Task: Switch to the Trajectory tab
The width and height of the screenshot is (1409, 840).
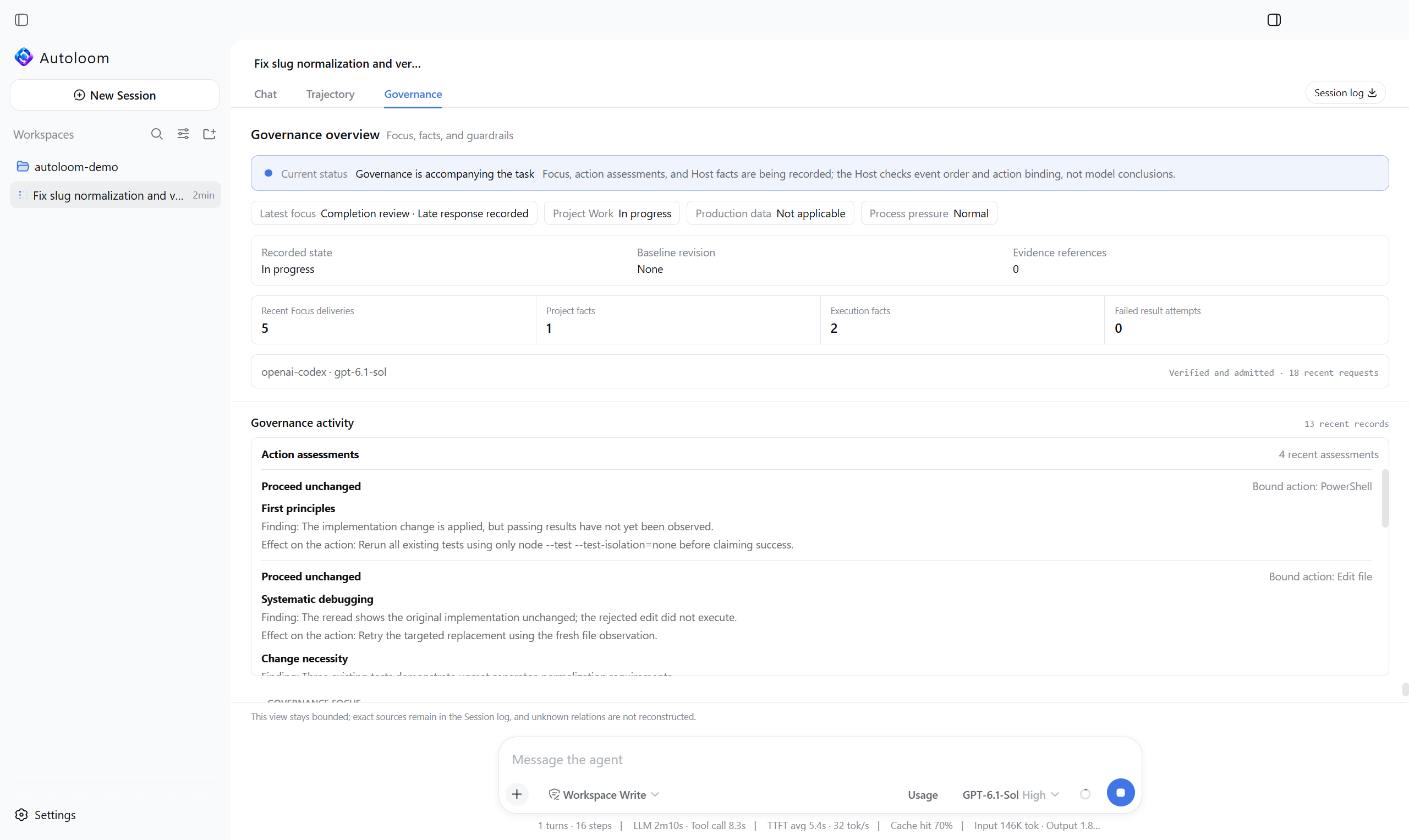Action: point(330,94)
